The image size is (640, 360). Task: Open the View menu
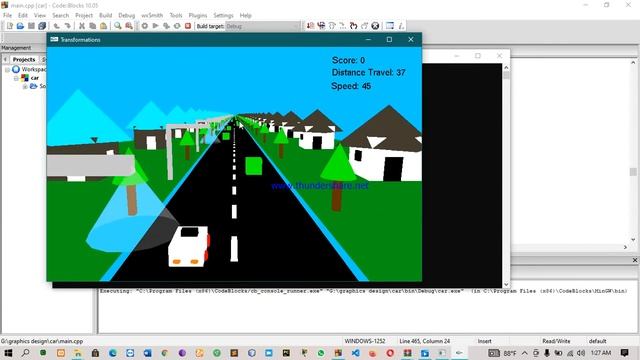[40, 15]
